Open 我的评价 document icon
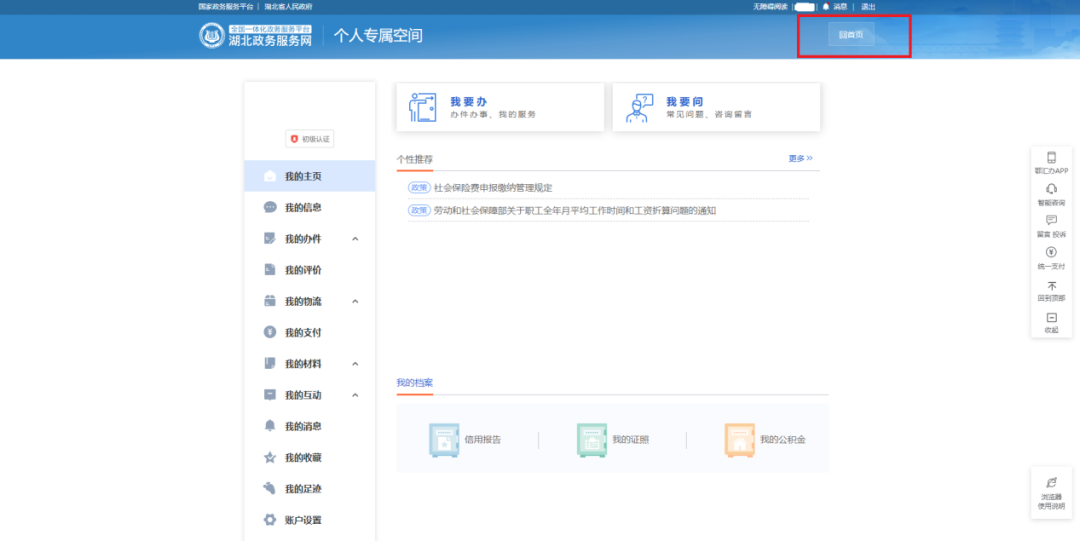This screenshot has height=541, width=1080. coord(270,269)
